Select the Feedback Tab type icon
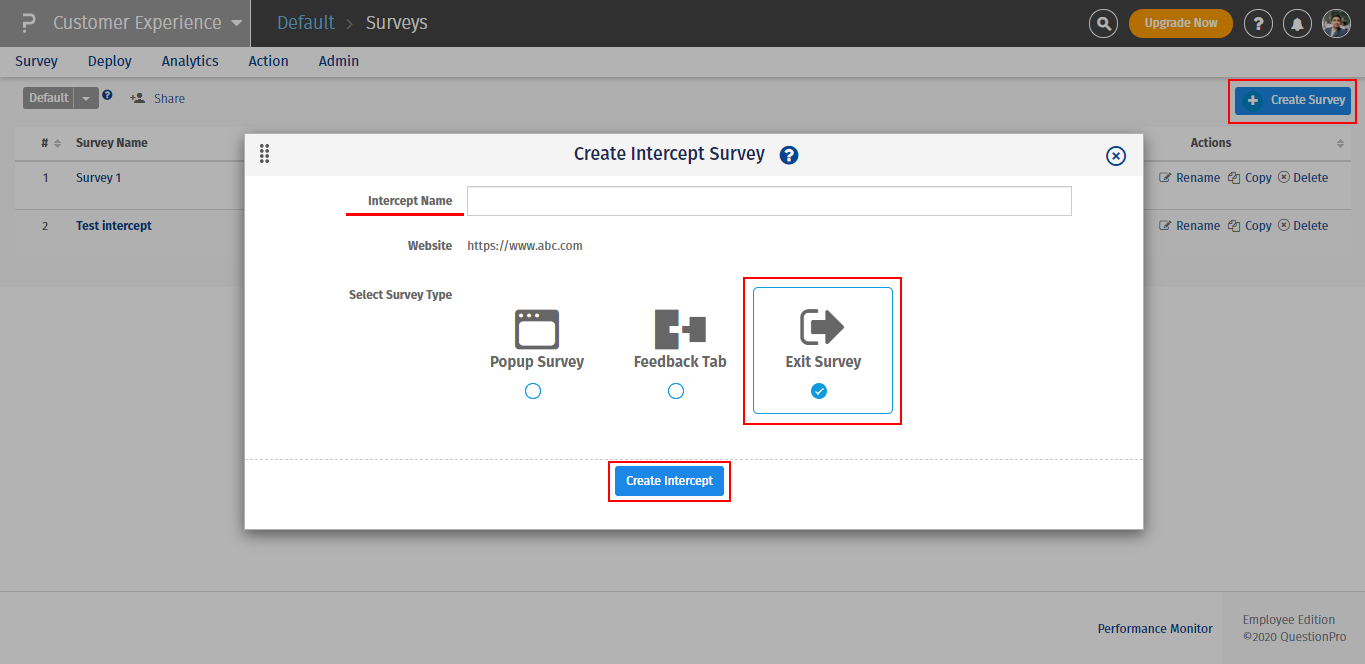The image size is (1365, 664). coord(679,328)
